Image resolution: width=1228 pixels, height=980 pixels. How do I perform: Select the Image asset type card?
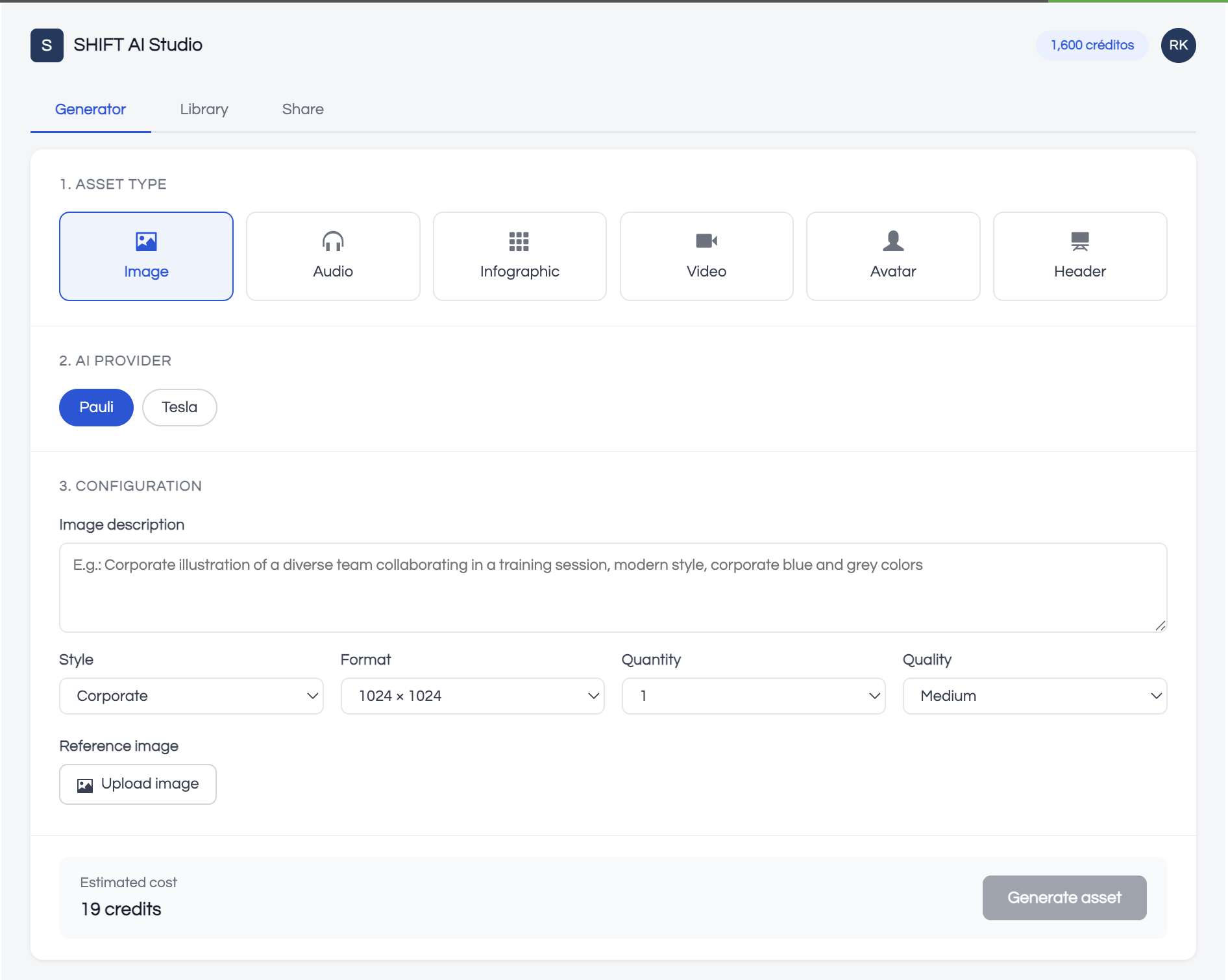point(146,256)
